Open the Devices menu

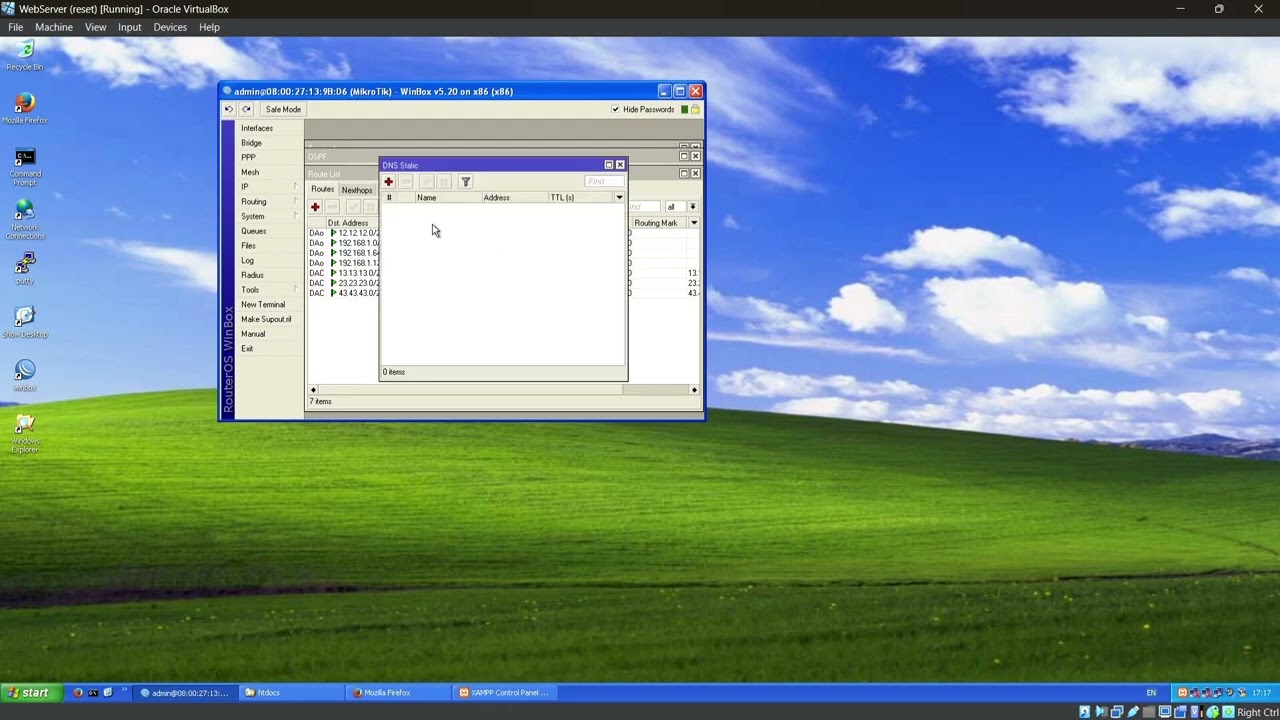click(x=170, y=27)
